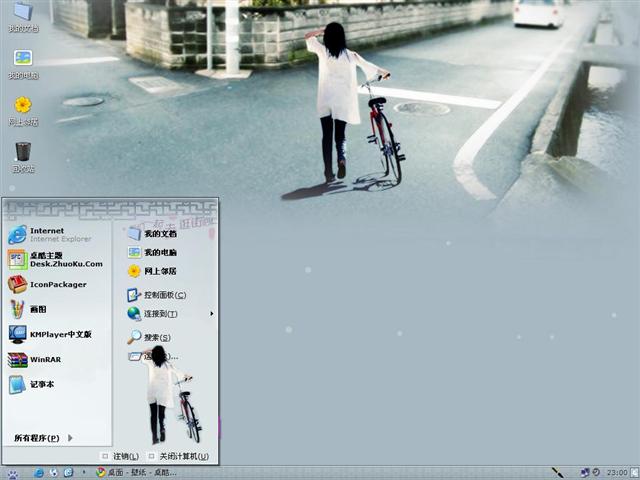640x480 pixels.
Task: Open 网上邻居 in the start menu
Action: (152, 271)
